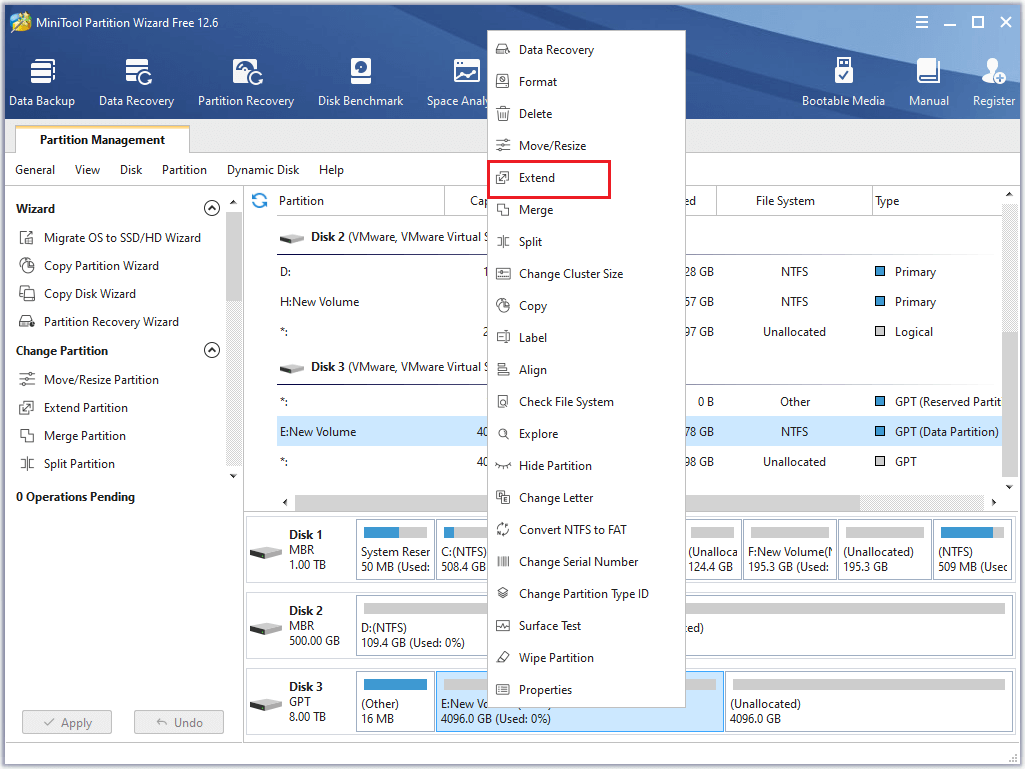Choose Label from context menu
The height and width of the screenshot is (769, 1025).
586,338
